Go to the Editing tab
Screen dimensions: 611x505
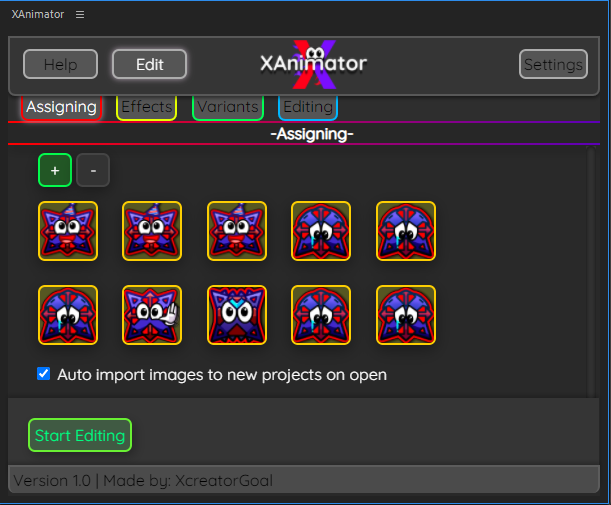click(308, 106)
